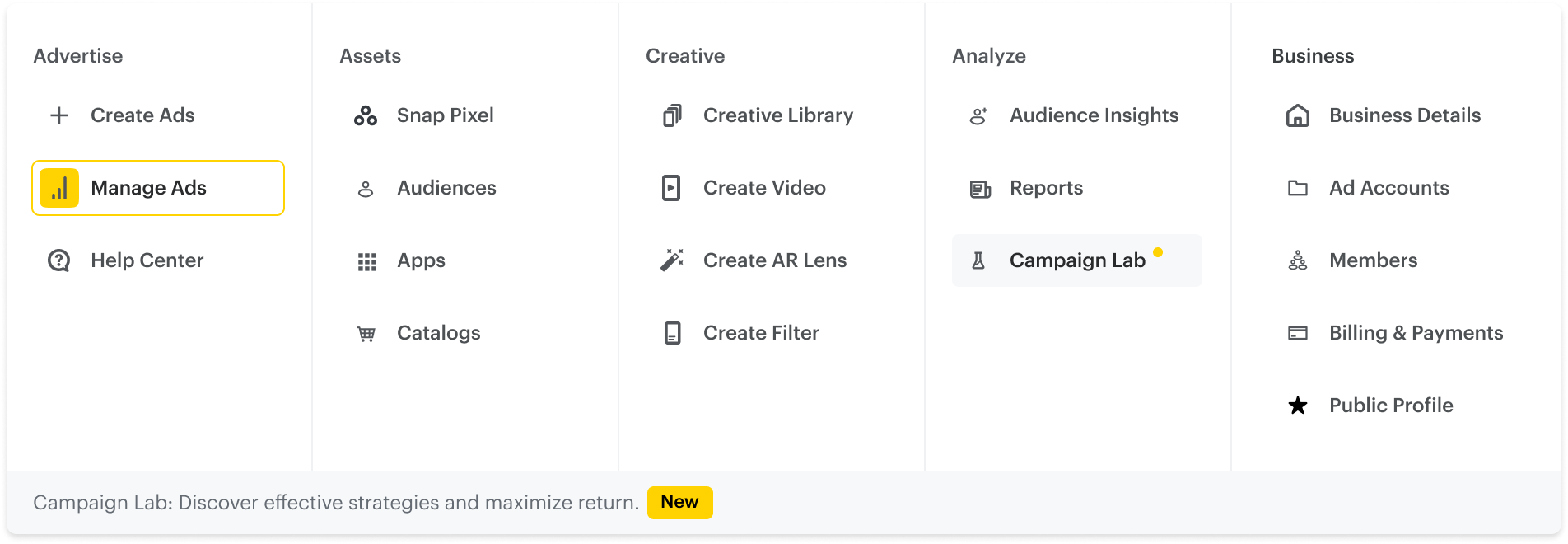
Task: Open the Reports menu entry
Action: [1046, 188]
